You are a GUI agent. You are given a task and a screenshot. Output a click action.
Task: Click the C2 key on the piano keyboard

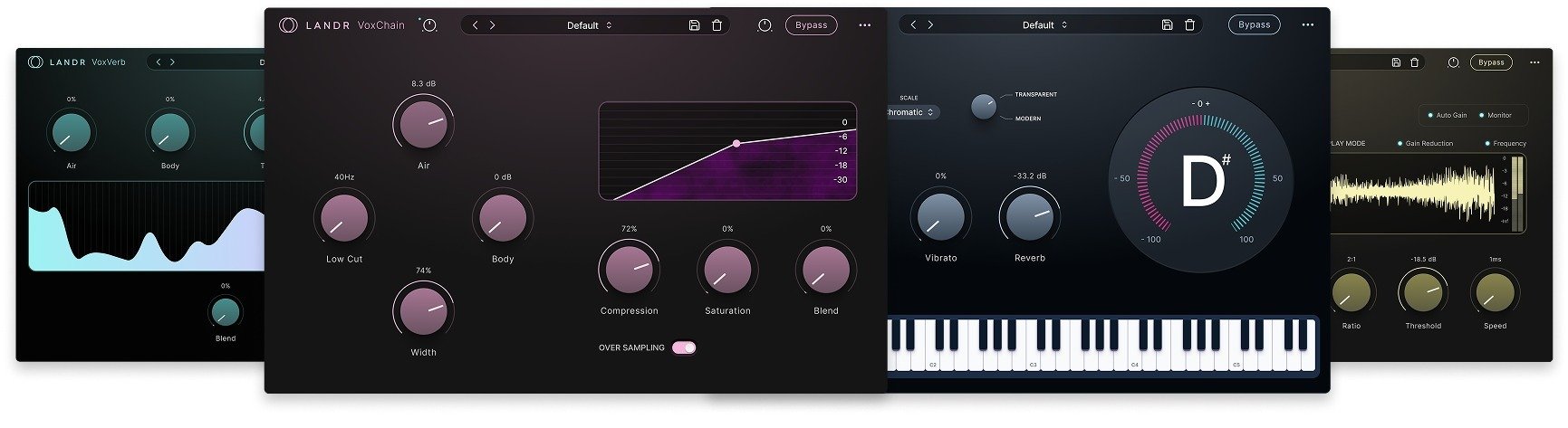click(x=933, y=361)
